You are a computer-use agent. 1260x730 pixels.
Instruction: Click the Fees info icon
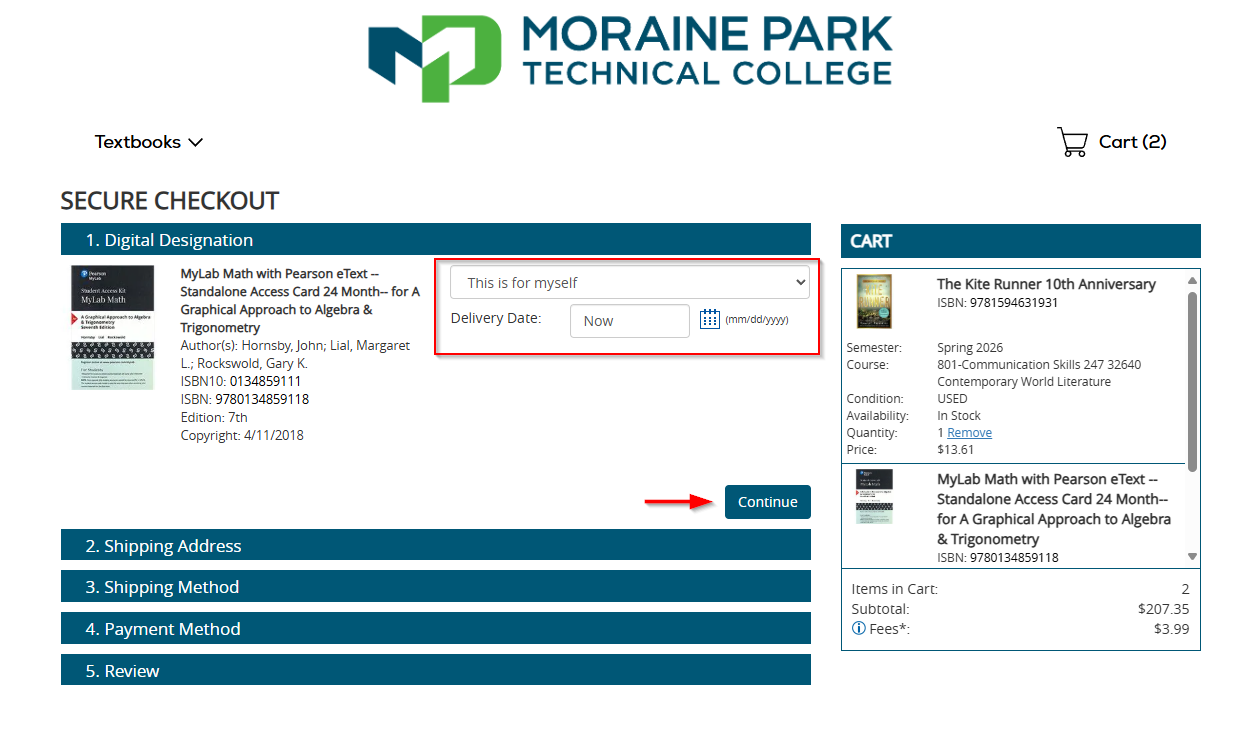[858, 629]
